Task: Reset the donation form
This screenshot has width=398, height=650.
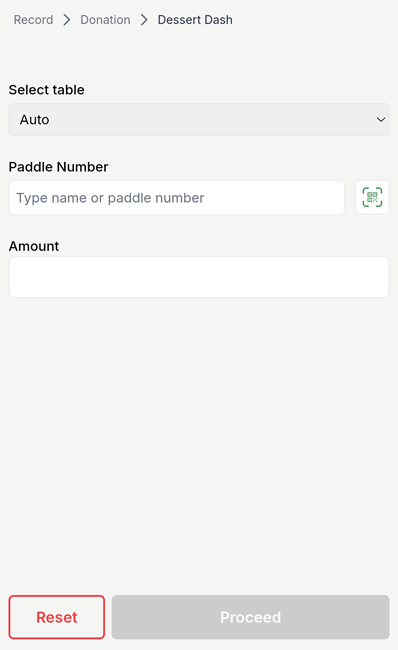Action: 57,617
